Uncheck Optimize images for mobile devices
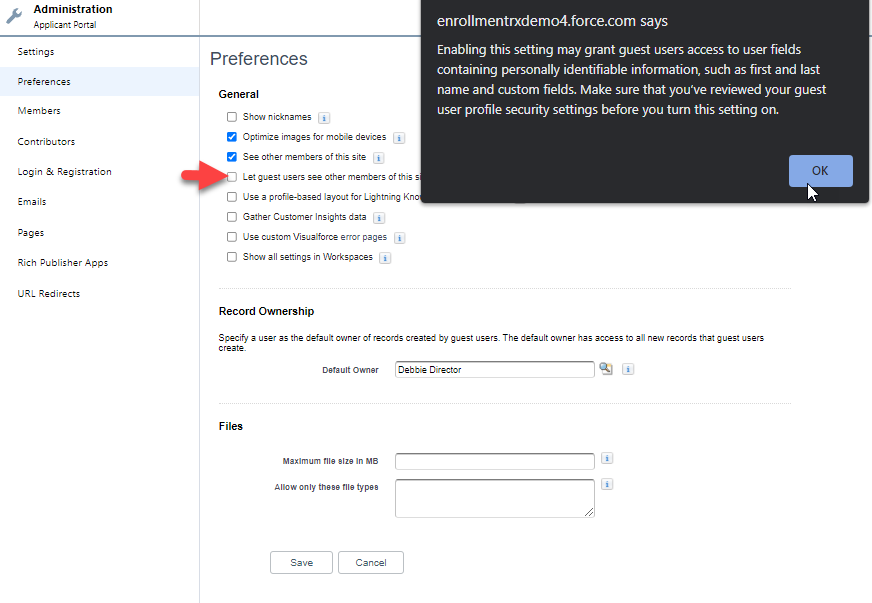The height and width of the screenshot is (603, 872). coord(232,137)
